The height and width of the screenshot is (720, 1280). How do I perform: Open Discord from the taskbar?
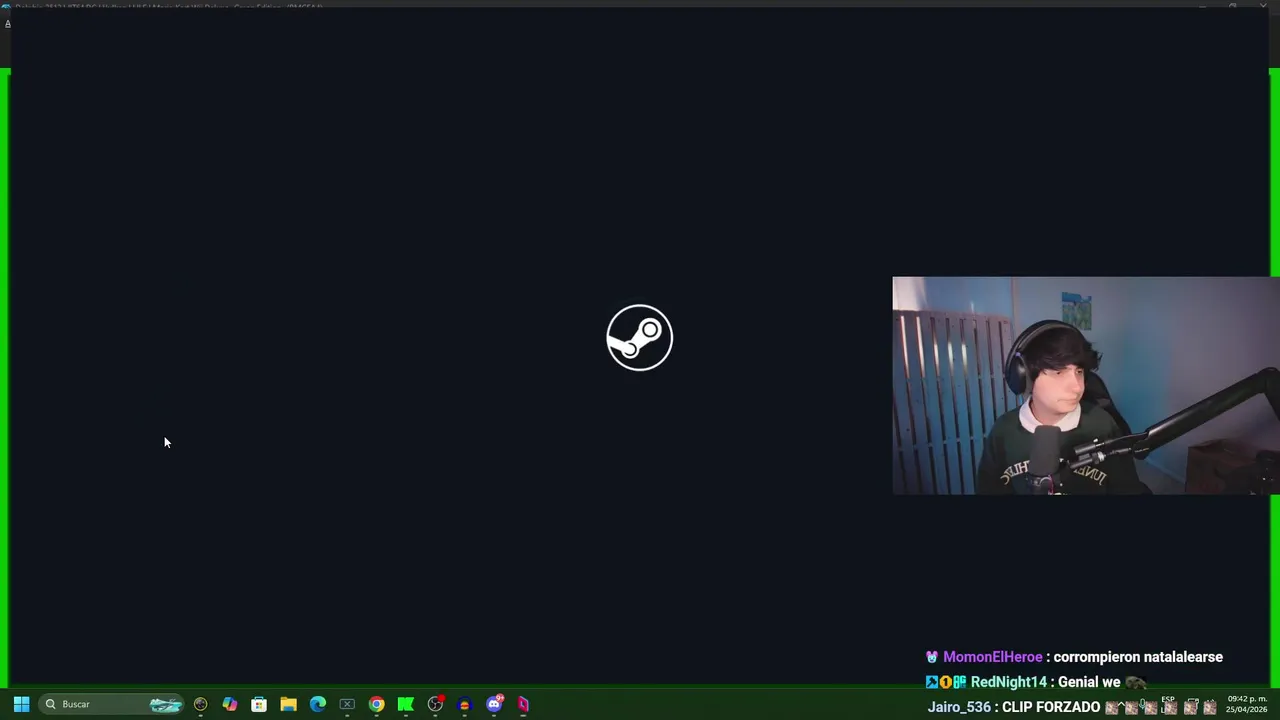(494, 704)
